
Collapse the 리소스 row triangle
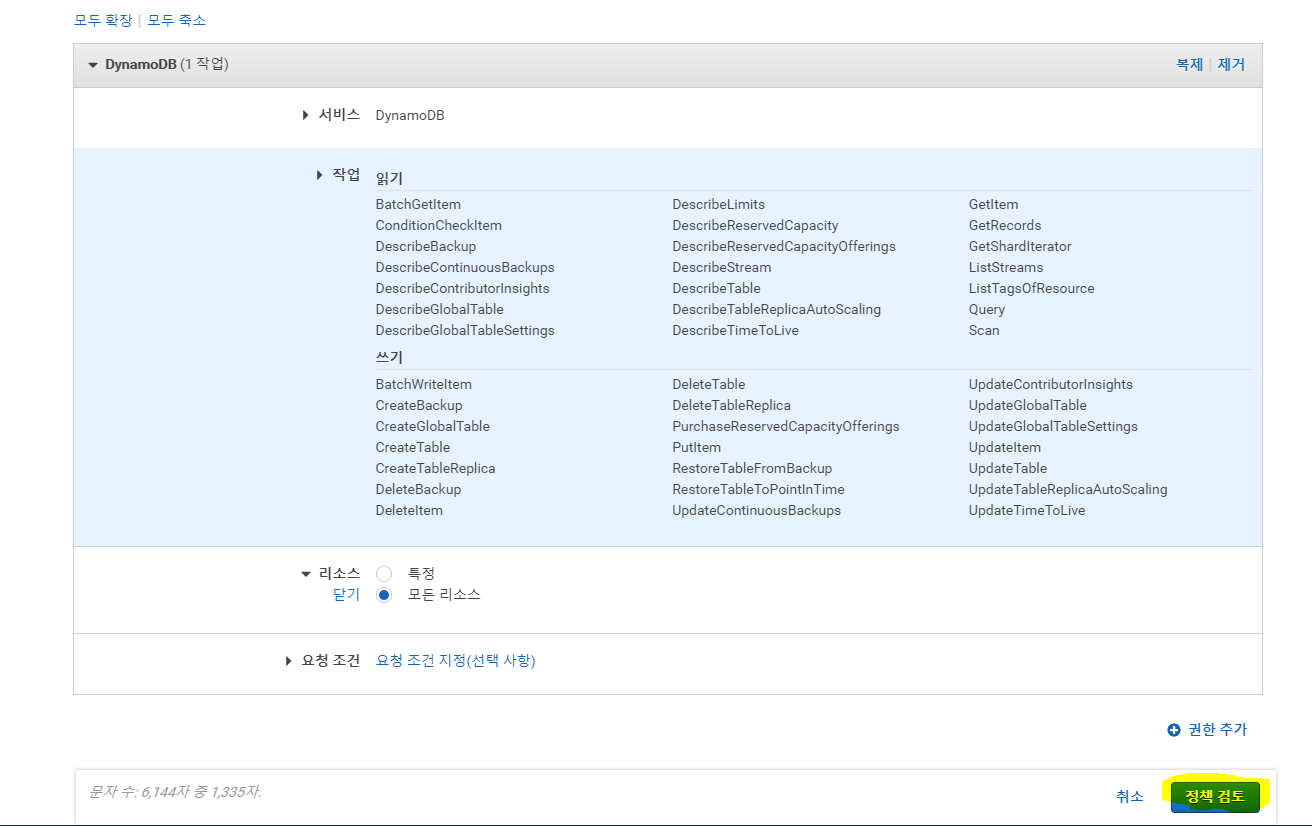pos(306,574)
